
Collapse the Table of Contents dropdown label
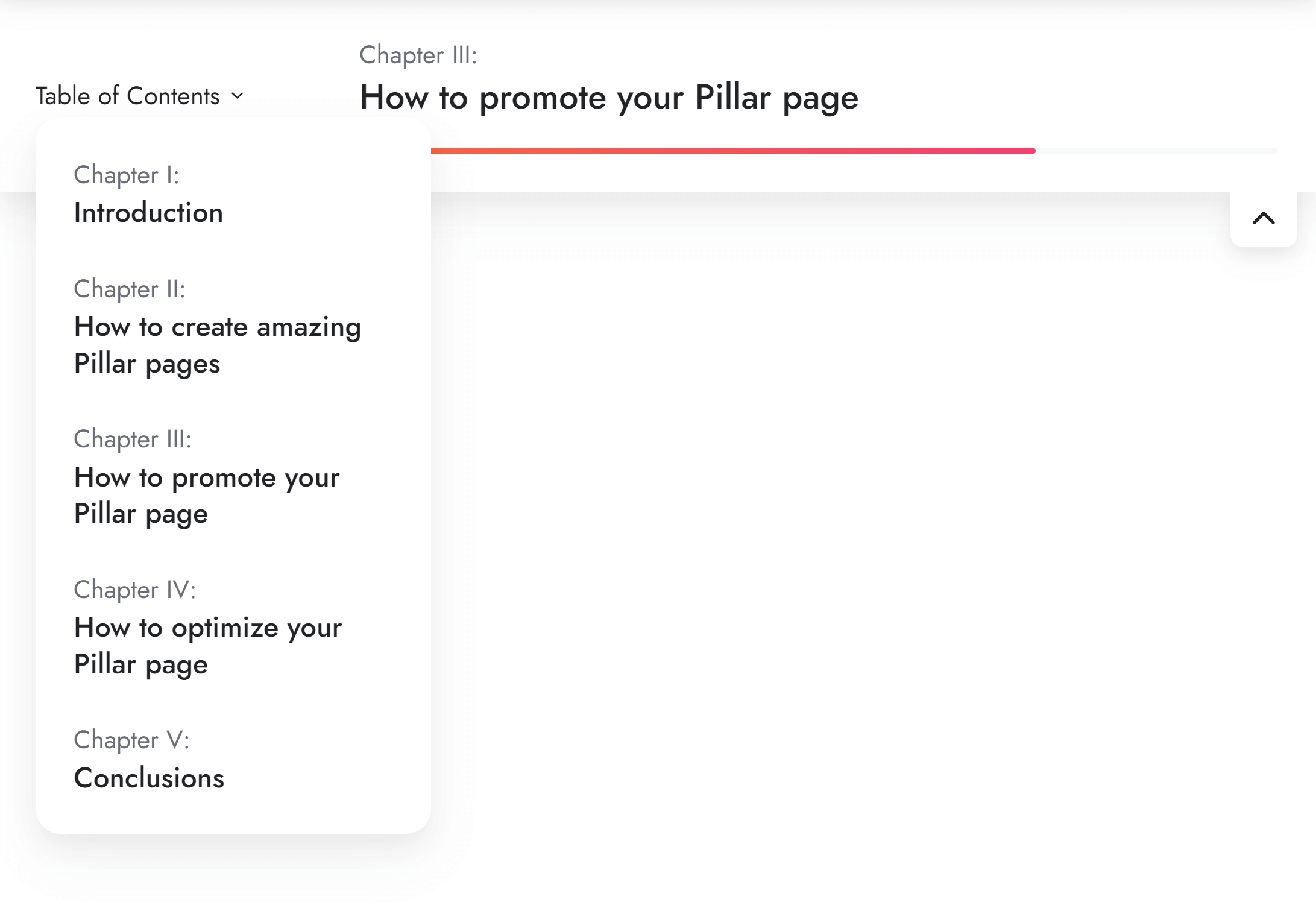(127, 96)
